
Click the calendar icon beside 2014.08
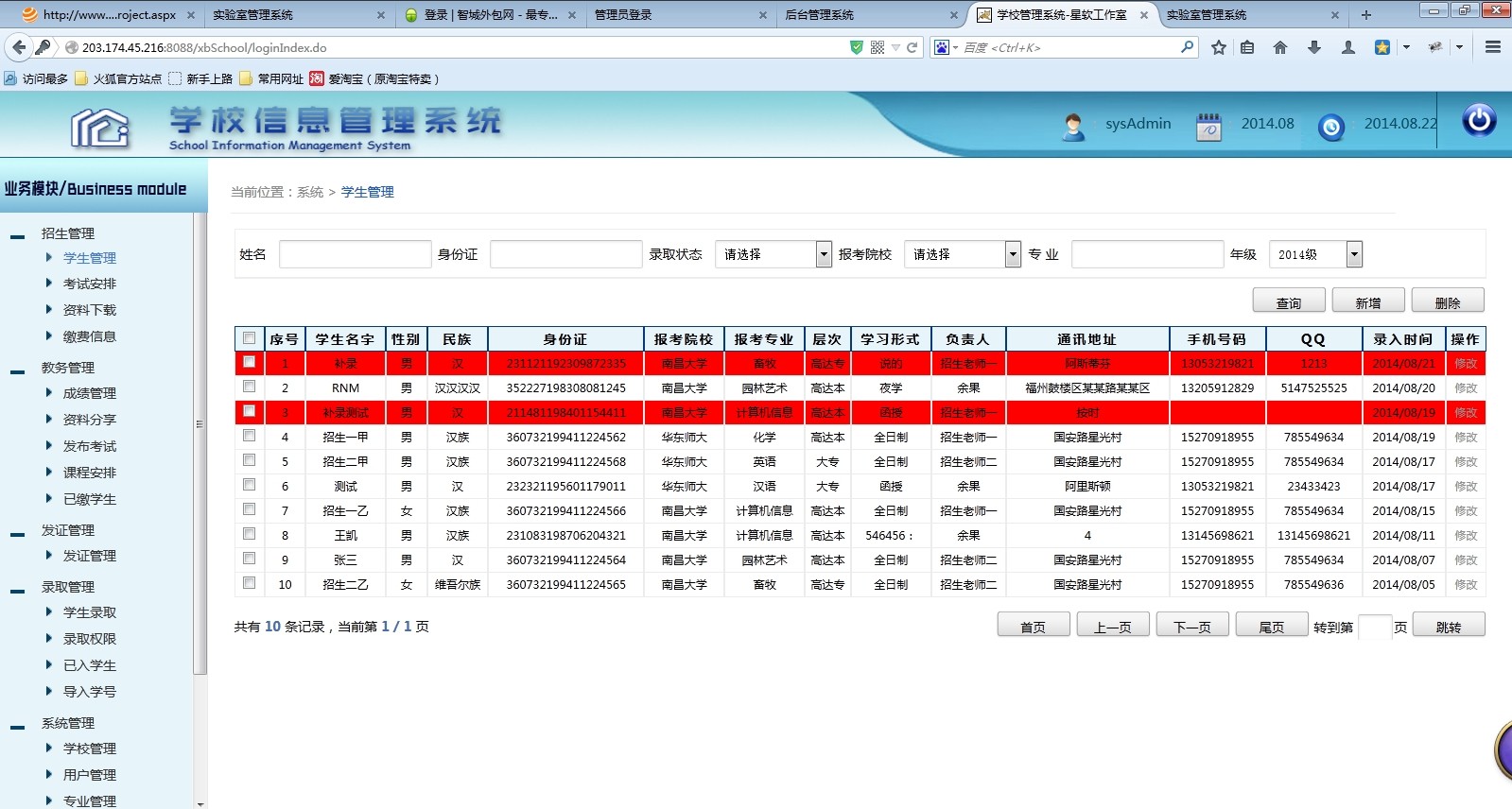click(x=1208, y=127)
